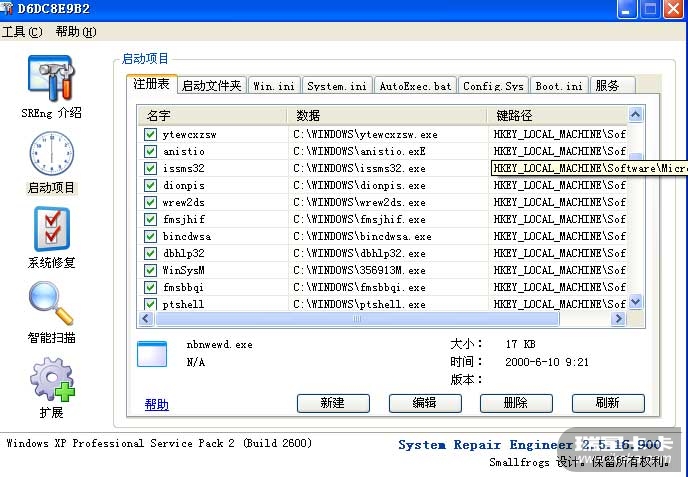Uncheck the issms32 startup entry
Image resolution: width=688 pixels, height=477 pixels.
150,169
